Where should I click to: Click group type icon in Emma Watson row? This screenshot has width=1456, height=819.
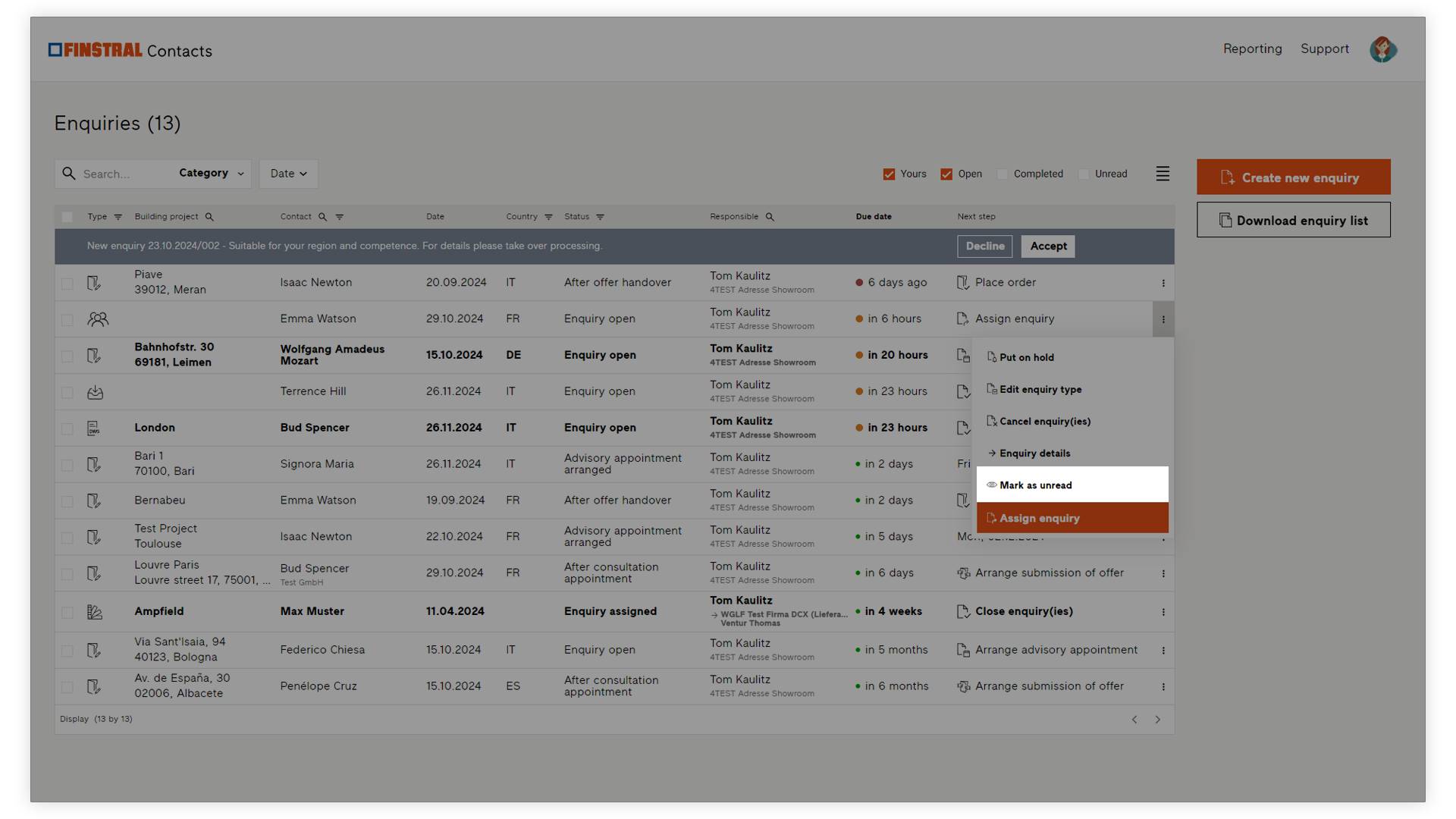(98, 319)
